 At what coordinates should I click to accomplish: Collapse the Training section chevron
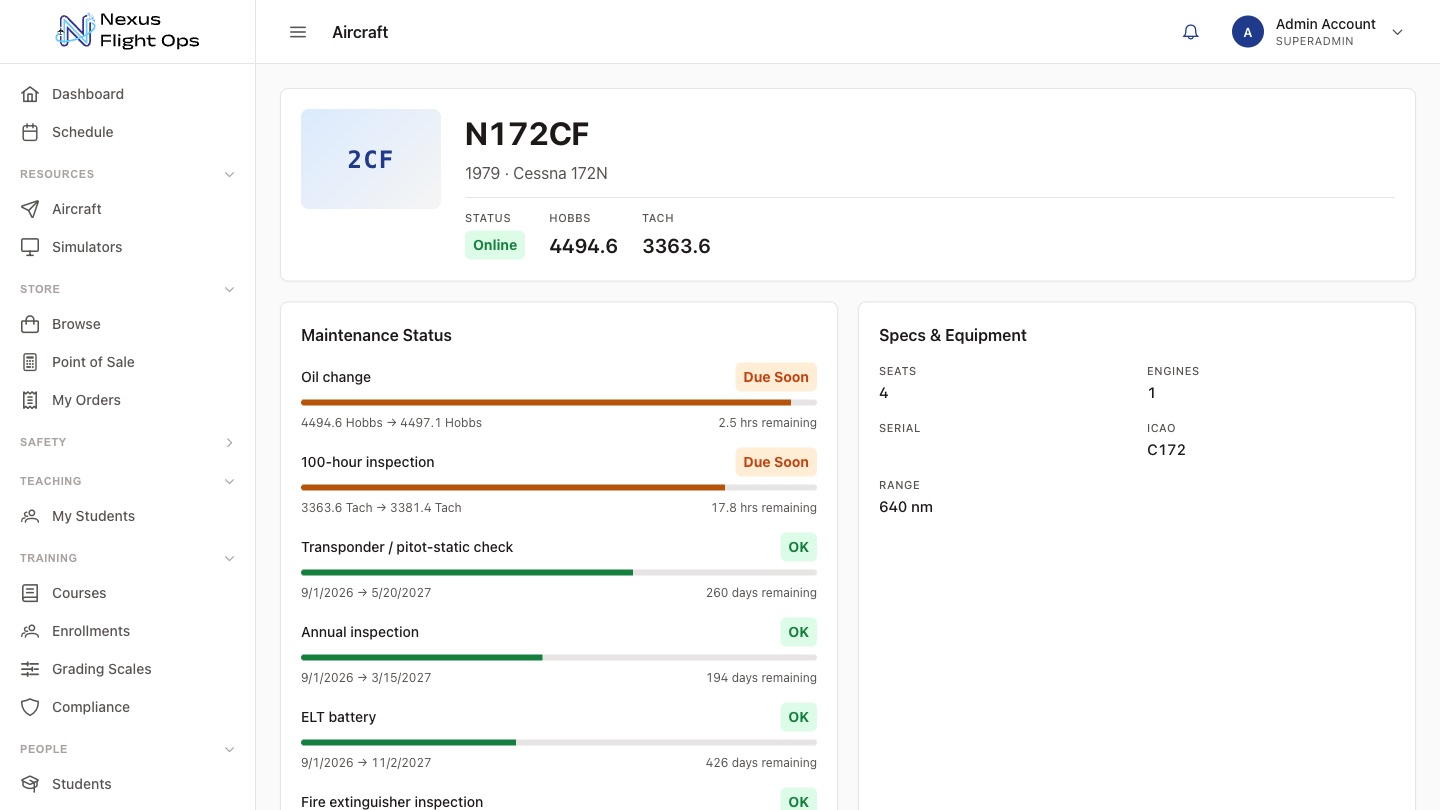coord(229,558)
